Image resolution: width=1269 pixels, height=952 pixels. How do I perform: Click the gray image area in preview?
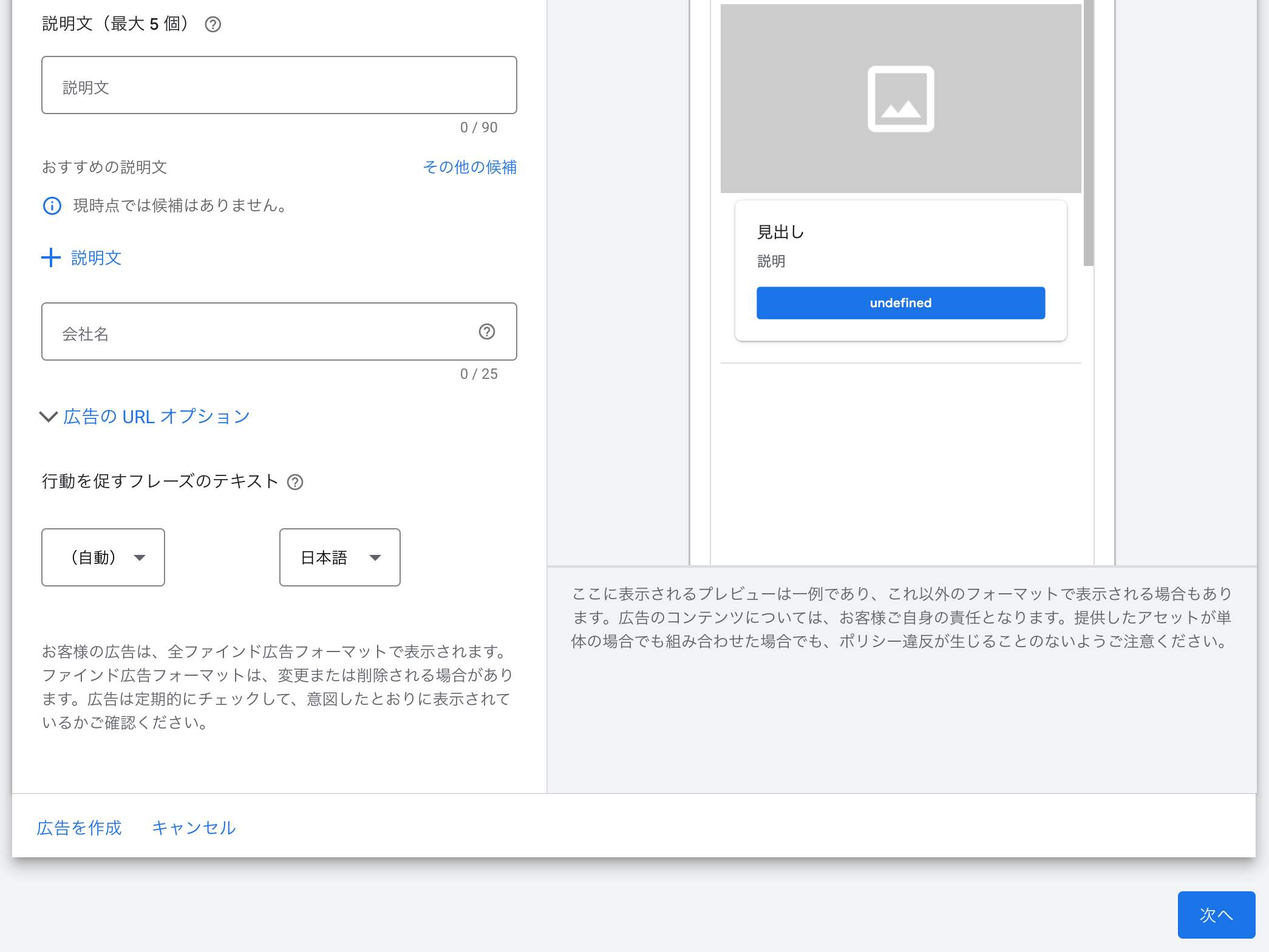click(900, 99)
